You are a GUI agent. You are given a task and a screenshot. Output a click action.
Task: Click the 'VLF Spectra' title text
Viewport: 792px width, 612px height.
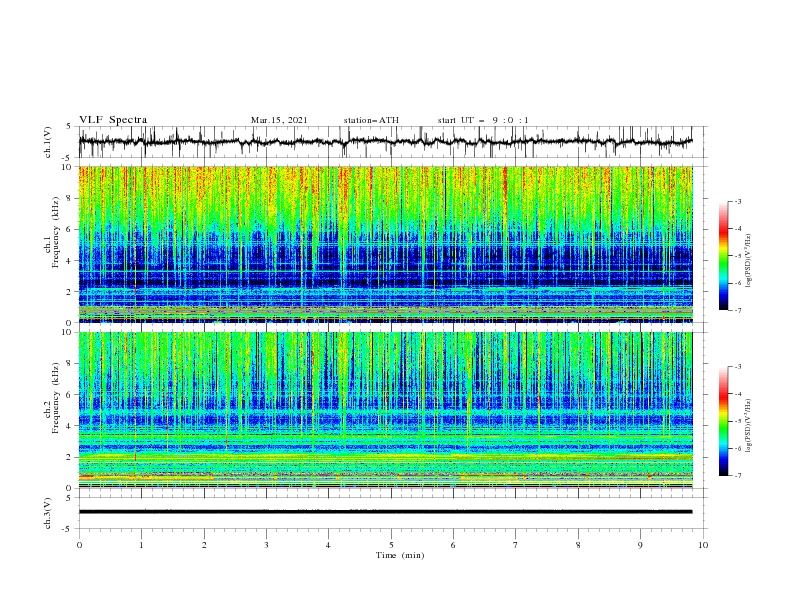[x=113, y=120]
